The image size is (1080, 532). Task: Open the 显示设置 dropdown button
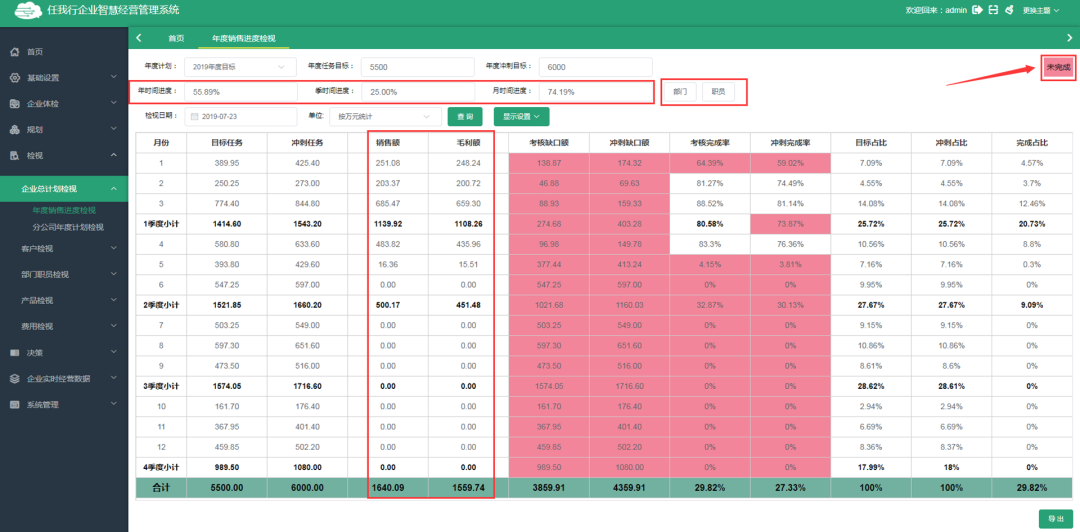pyautogui.click(x=521, y=116)
